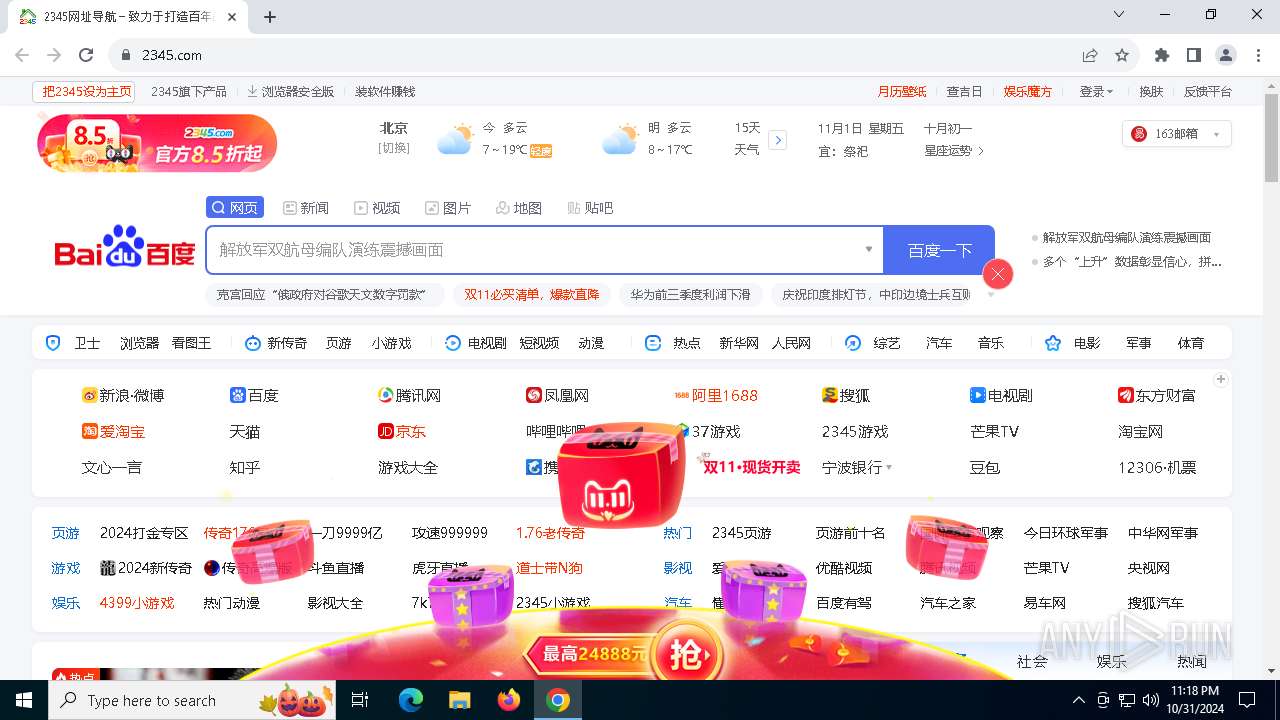Click the 新传奇 category icon
The image size is (1280, 720).
[x=253, y=343]
